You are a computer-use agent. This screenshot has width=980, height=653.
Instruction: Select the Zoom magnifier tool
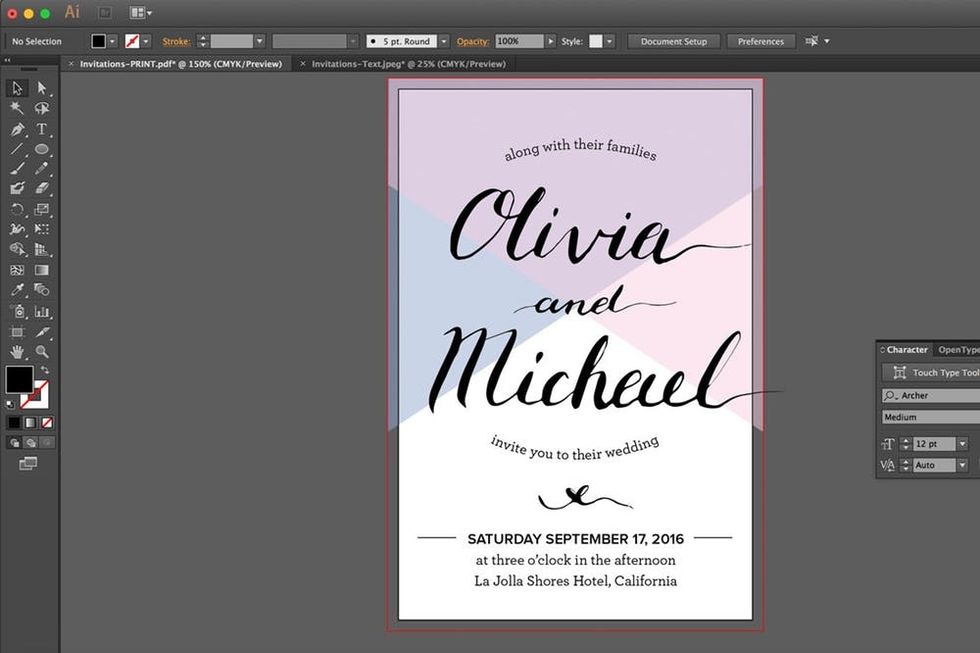pos(42,352)
